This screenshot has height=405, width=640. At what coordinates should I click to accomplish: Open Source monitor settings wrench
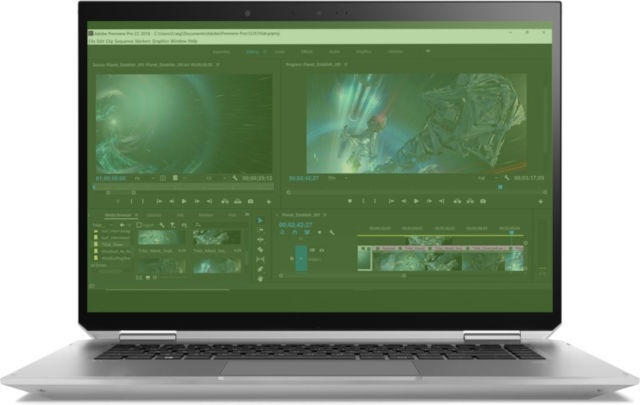235,178
